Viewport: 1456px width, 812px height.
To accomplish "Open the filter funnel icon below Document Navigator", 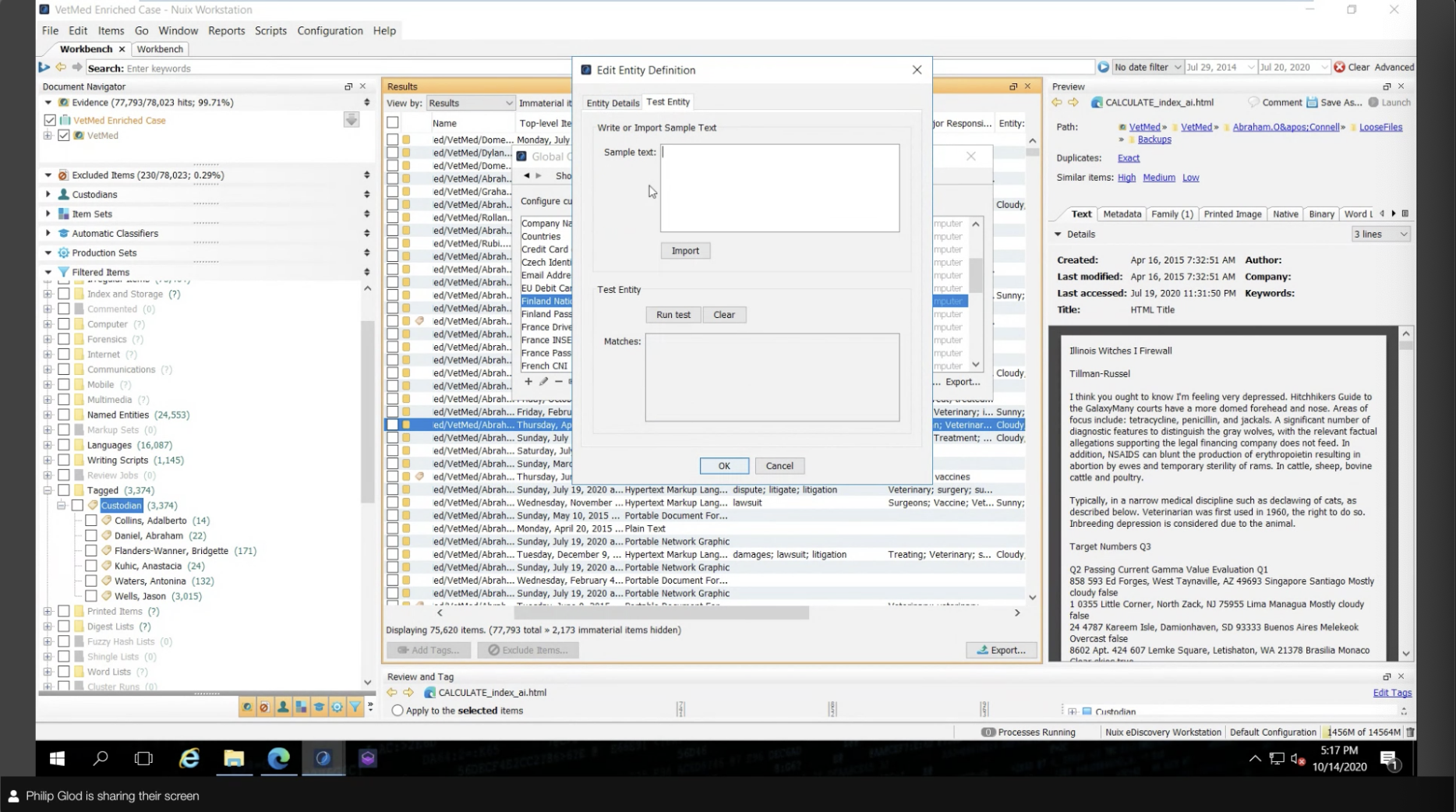I will (355, 707).
